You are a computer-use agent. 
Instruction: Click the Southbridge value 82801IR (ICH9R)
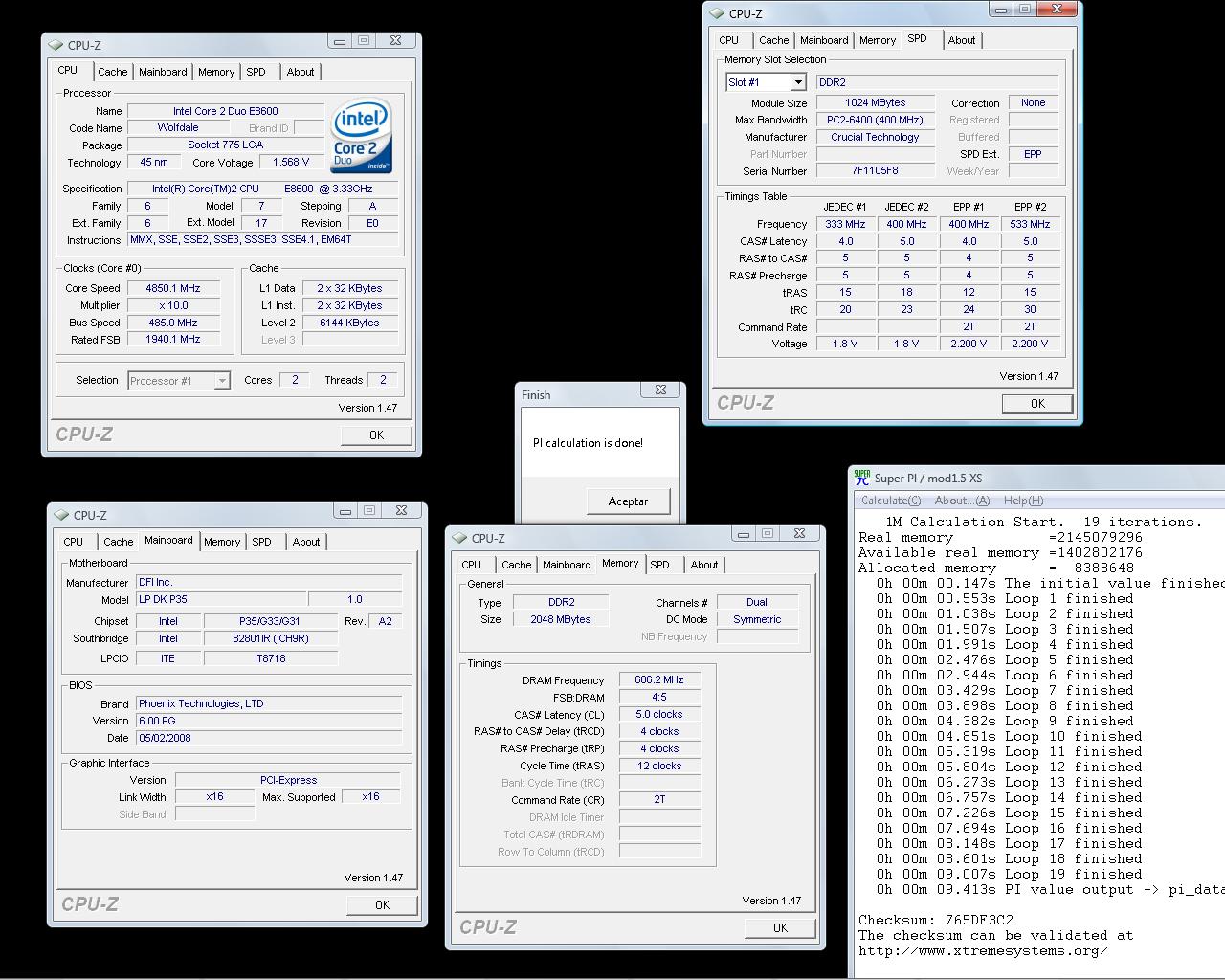point(271,638)
